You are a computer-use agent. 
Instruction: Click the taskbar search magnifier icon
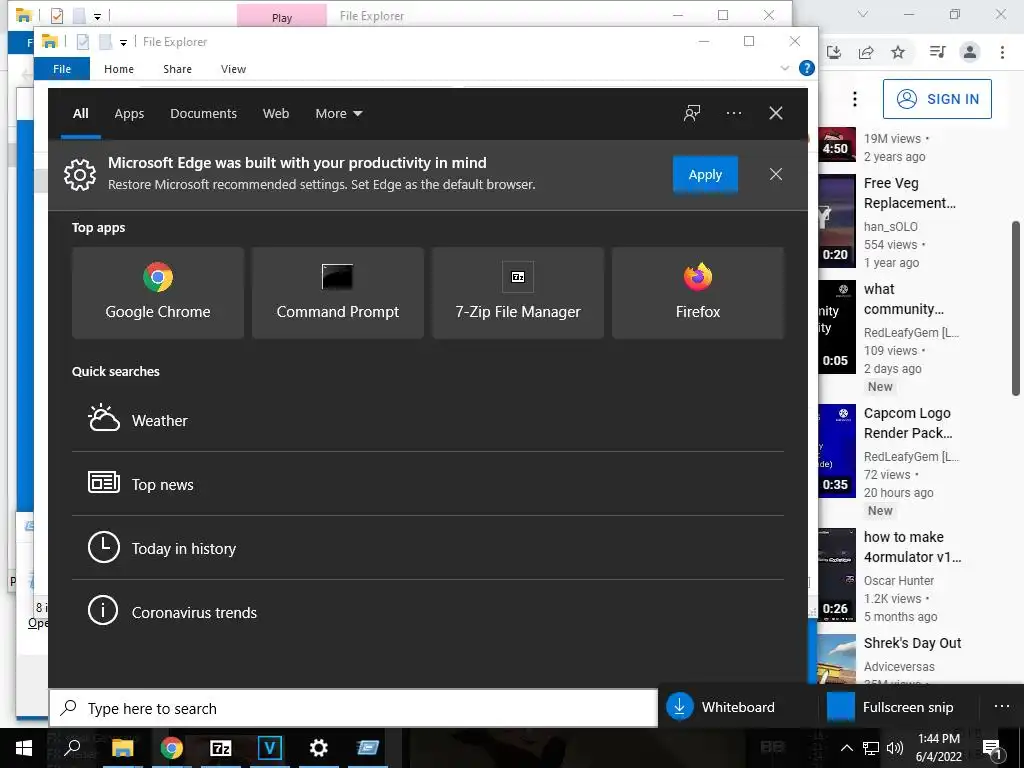(x=72, y=748)
